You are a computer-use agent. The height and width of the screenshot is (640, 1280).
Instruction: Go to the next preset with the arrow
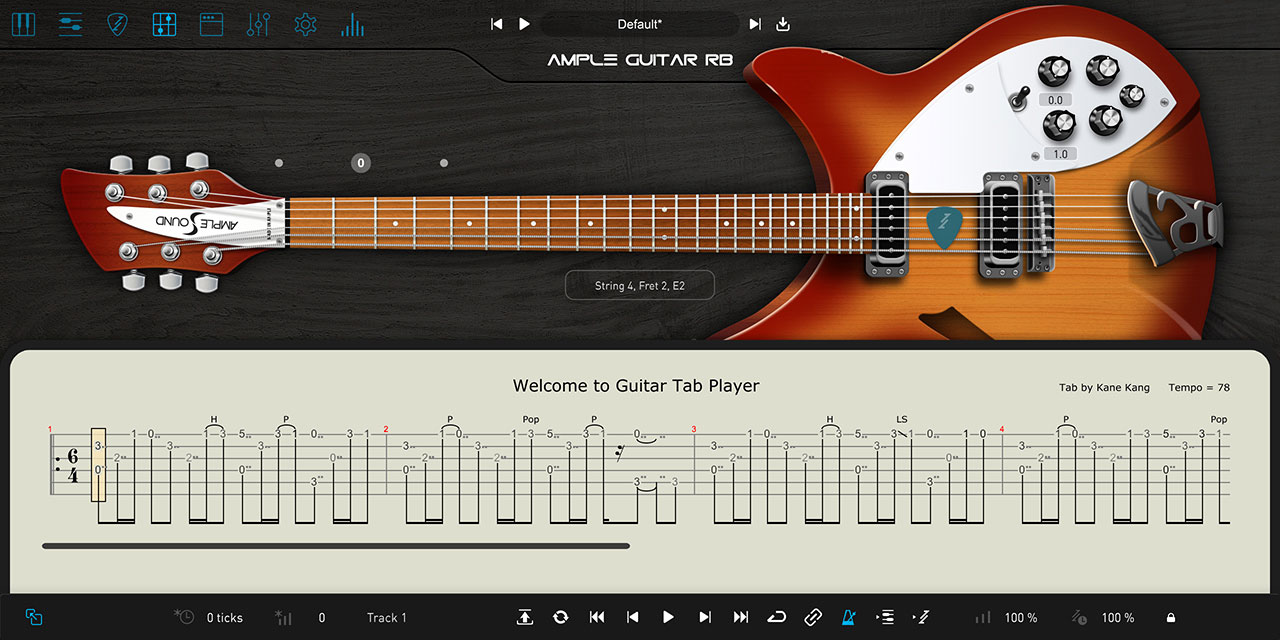coord(755,24)
